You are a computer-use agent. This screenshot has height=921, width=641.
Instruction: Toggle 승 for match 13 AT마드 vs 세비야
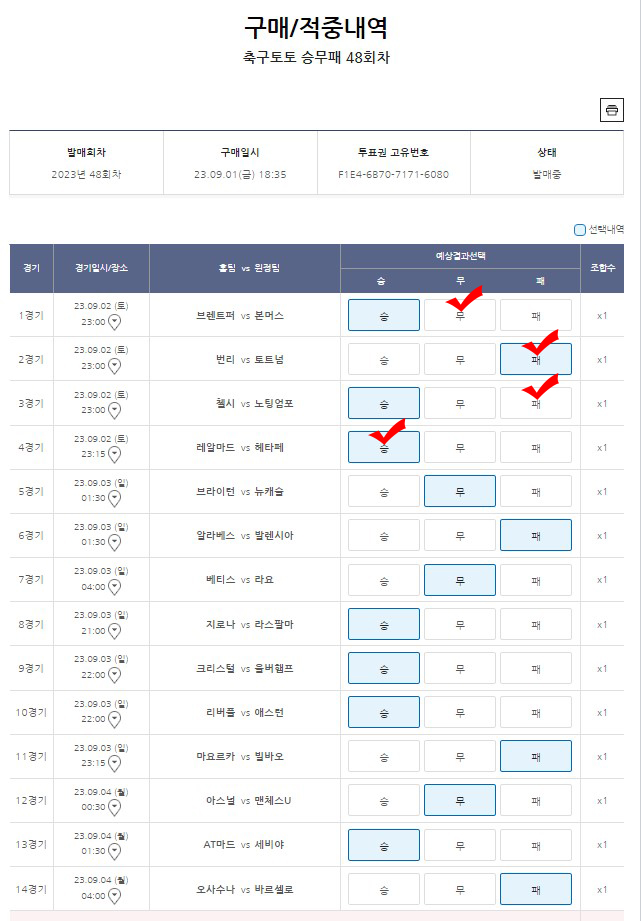(x=384, y=845)
